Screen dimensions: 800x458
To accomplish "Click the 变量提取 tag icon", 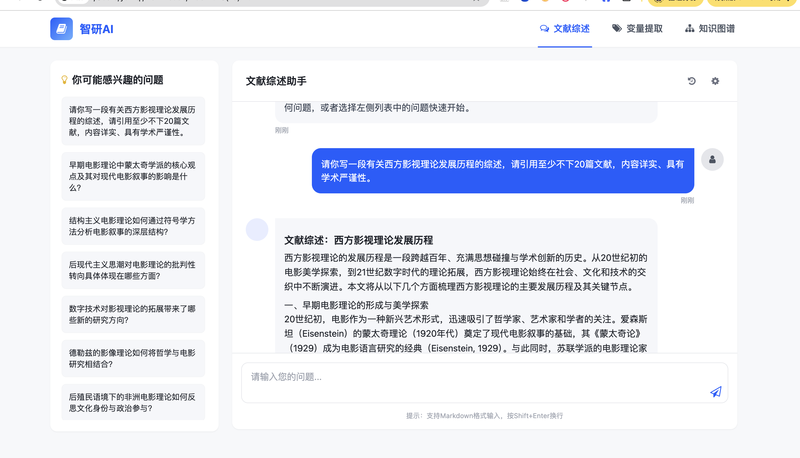I will (x=617, y=29).
